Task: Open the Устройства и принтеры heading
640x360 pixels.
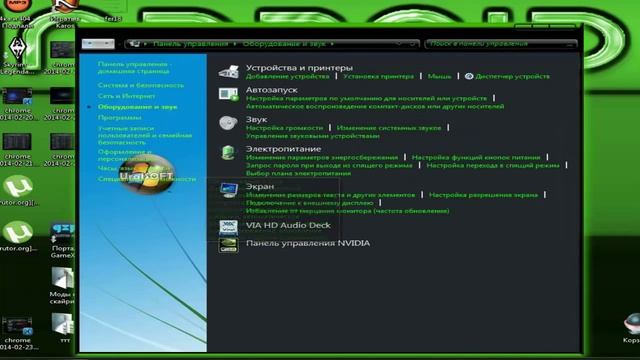Action: click(x=299, y=68)
